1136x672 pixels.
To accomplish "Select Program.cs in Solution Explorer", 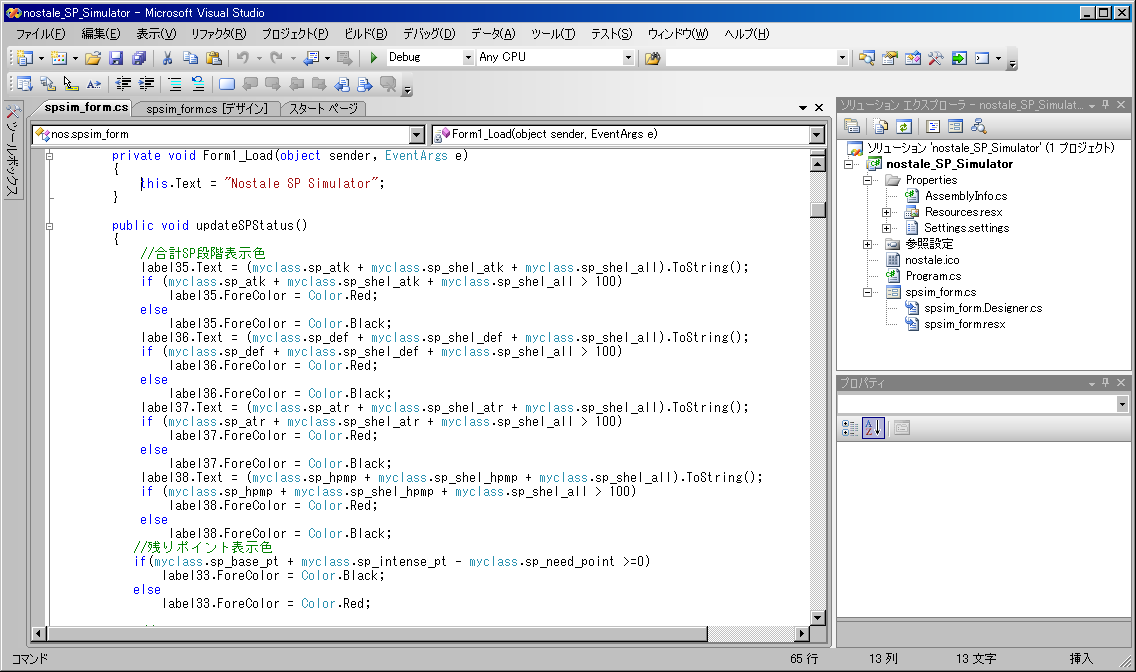I will 933,276.
